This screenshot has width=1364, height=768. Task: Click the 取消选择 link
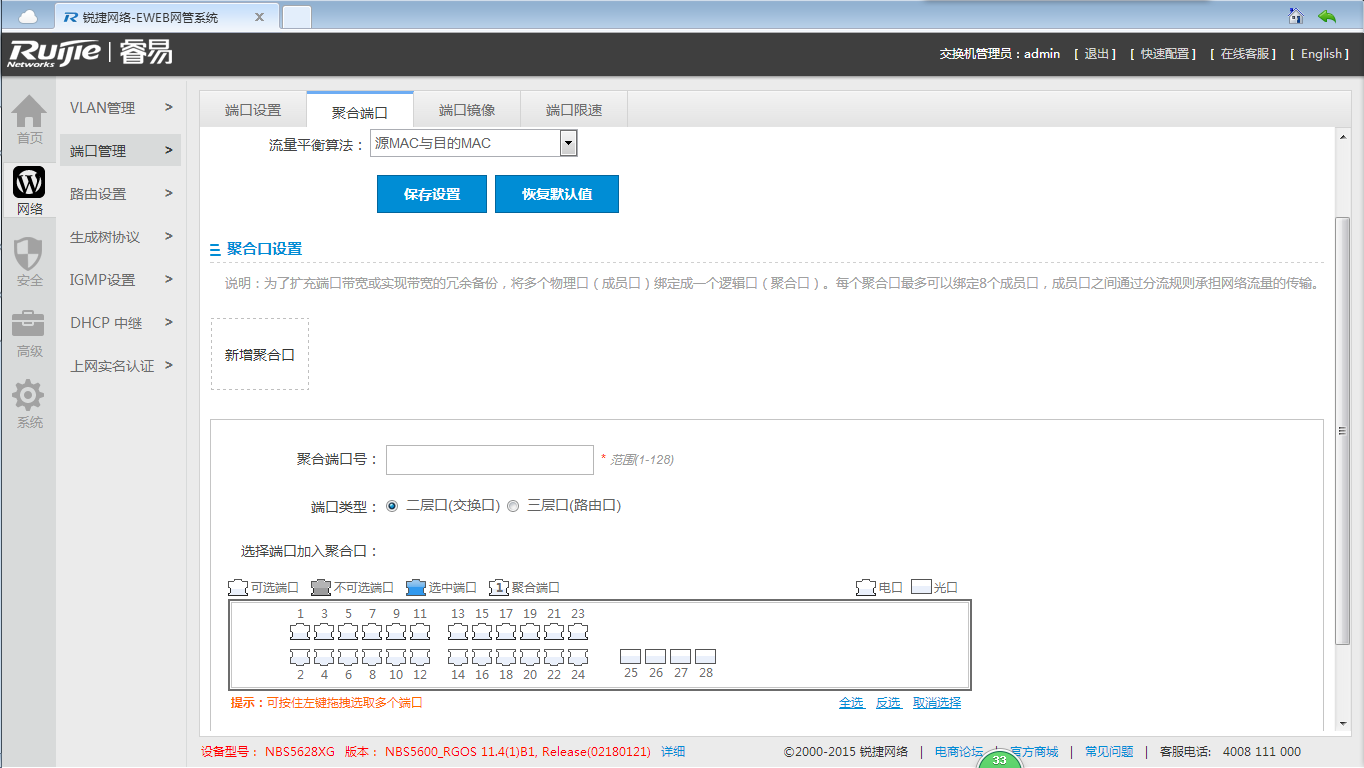937,703
